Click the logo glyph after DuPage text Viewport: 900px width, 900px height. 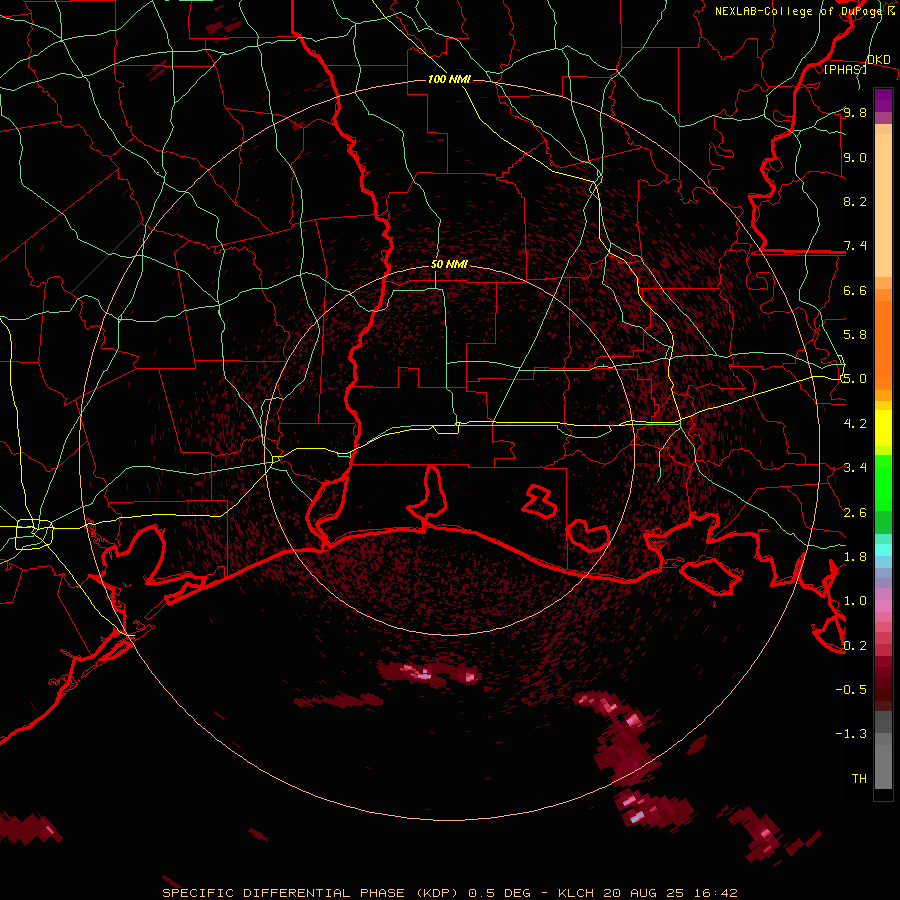point(891,10)
